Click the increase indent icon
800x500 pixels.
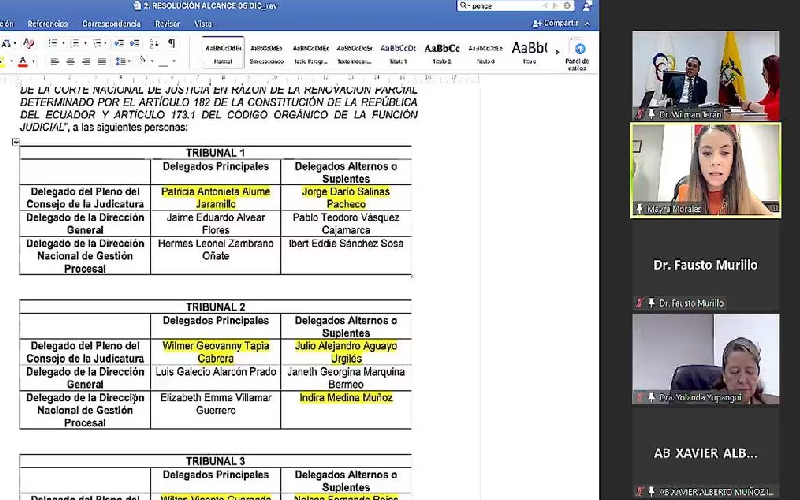[x=134, y=43]
